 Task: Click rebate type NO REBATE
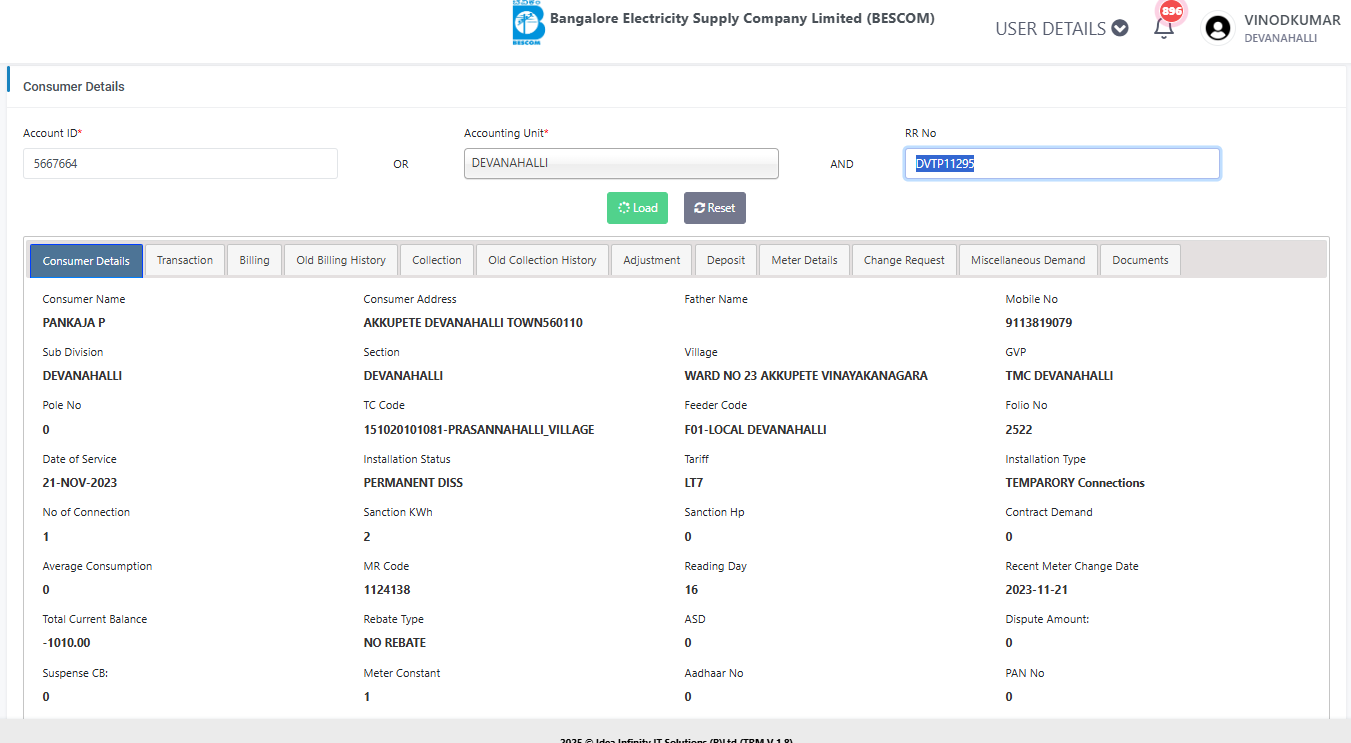(395, 643)
